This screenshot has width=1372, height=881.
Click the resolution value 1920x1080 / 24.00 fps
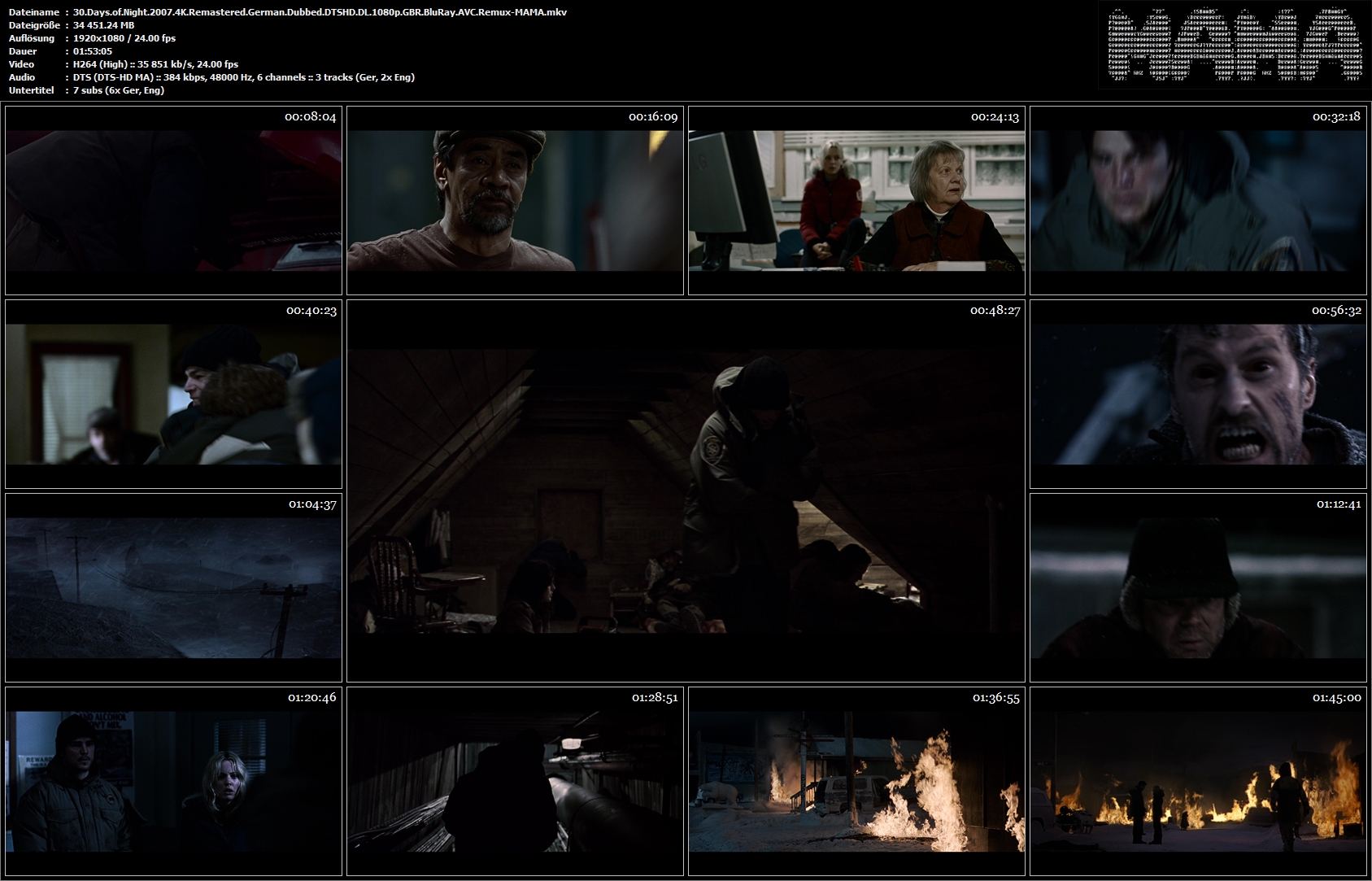(124, 38)
